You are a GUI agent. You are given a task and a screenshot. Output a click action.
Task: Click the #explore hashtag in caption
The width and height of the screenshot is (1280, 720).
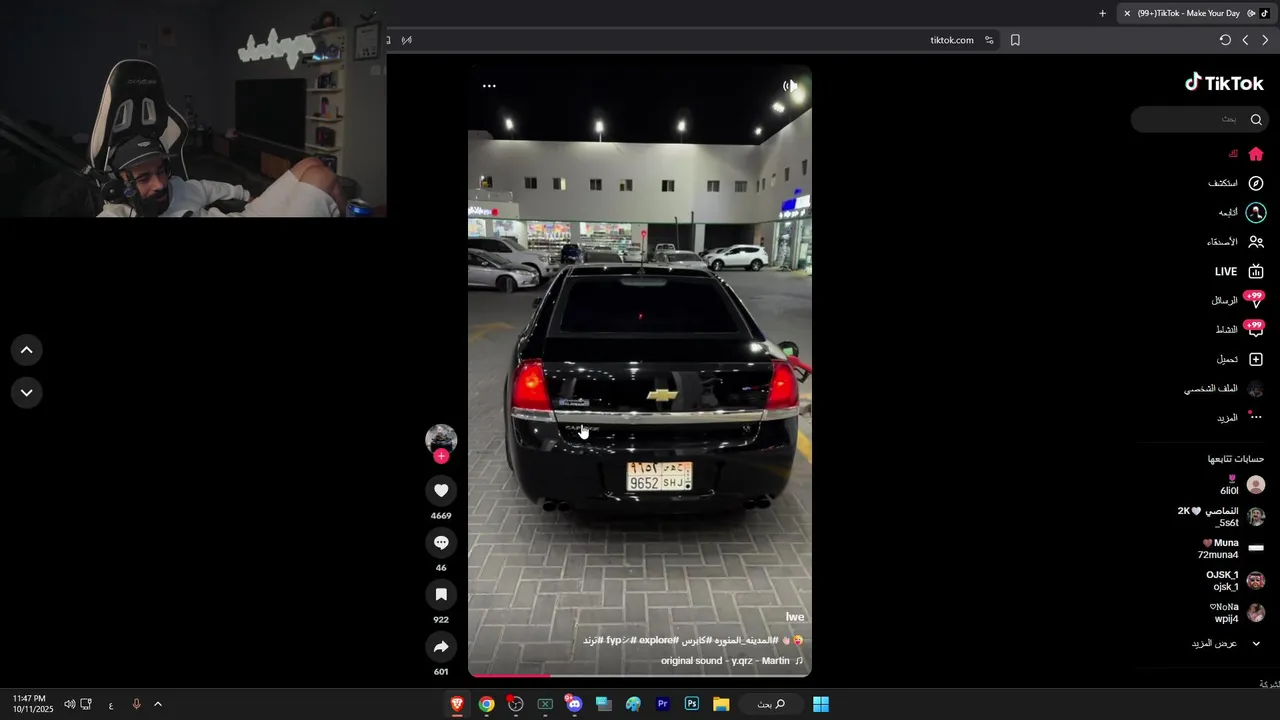(659, 640)
